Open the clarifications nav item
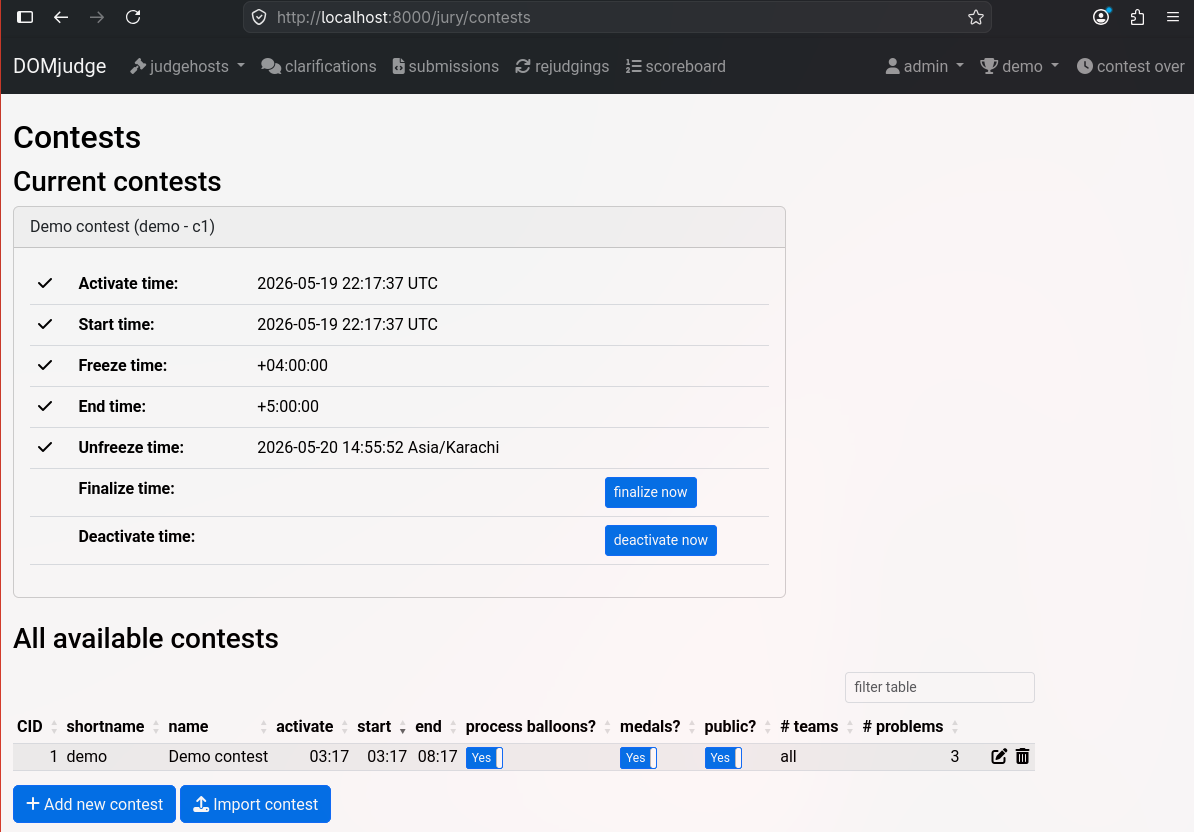This screenshot has height=832, width=1194. [318, 66]
